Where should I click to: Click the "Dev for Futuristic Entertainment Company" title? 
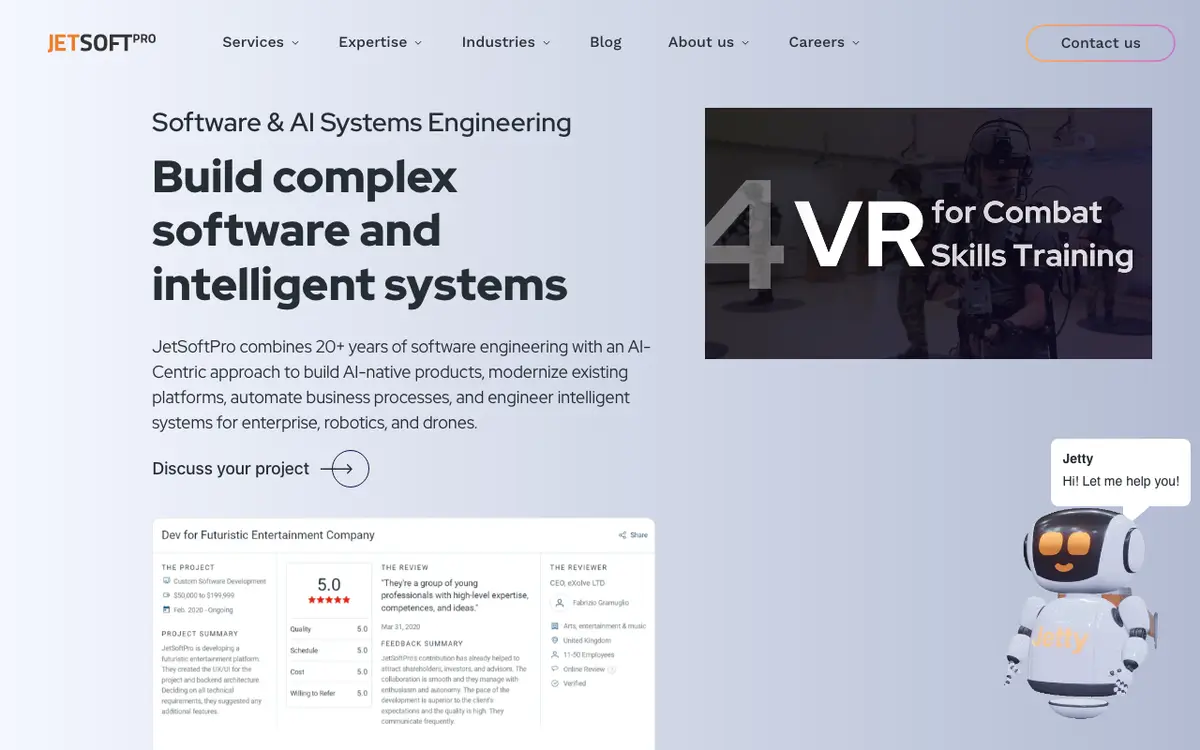coord(268,535)
